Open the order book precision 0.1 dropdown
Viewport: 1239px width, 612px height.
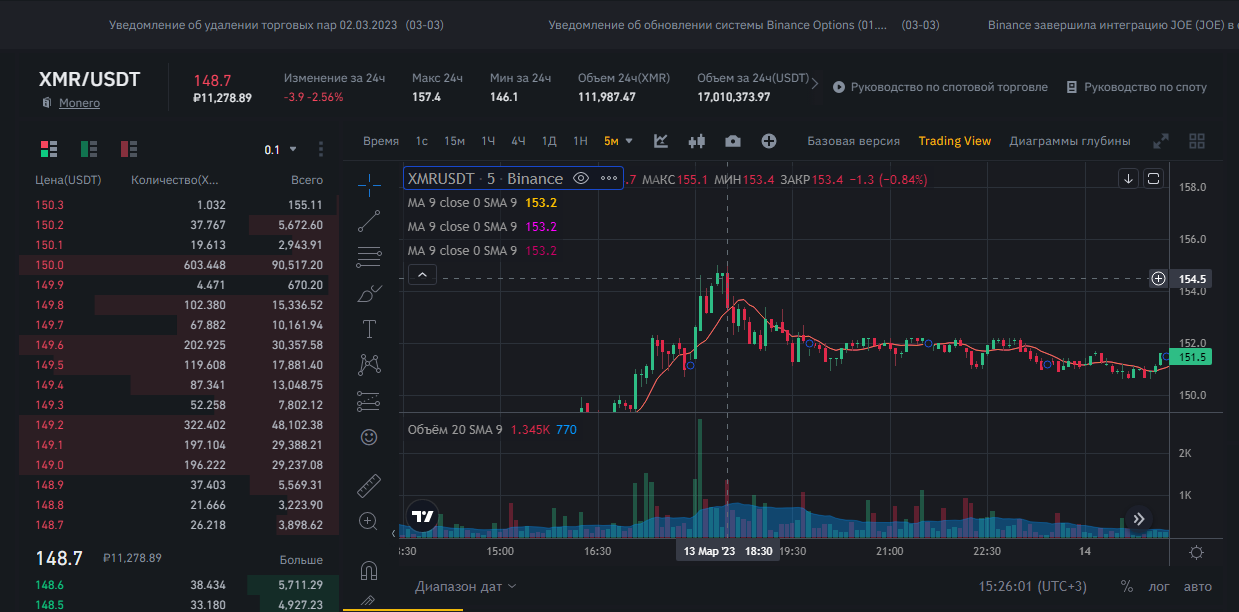[x=281, y=149]
